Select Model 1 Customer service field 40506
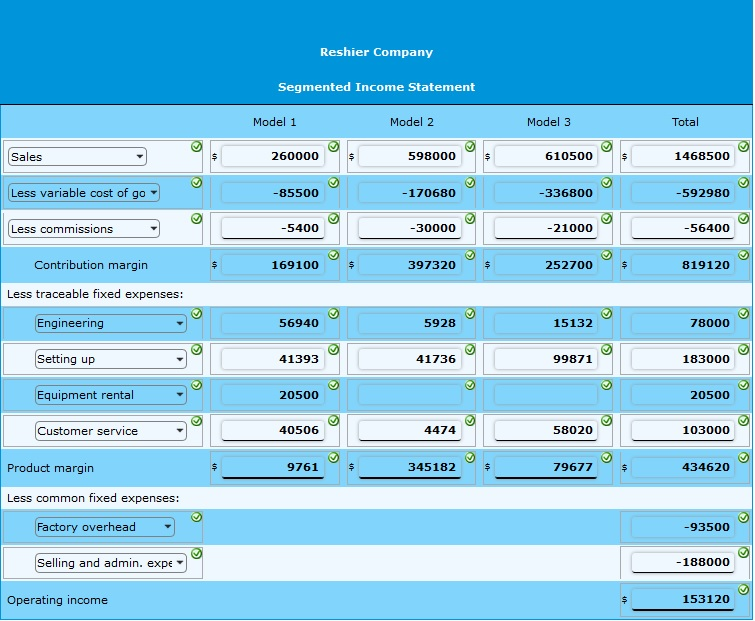 [273, 430]
